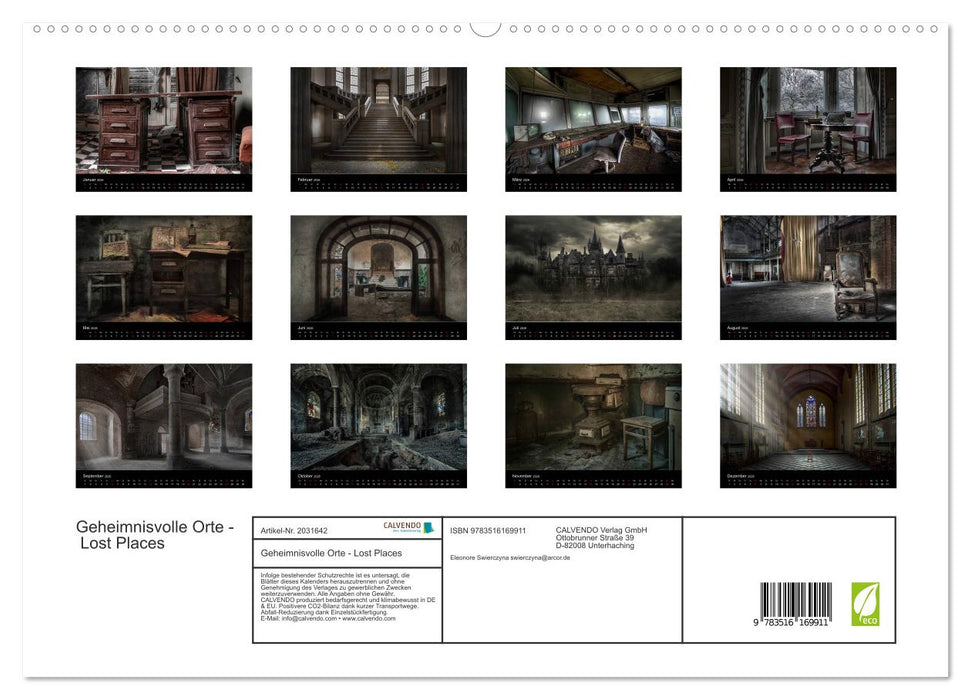Open the February grand staircase thumbnail
This screenshot has height=700, width=971.
[378, 121]
